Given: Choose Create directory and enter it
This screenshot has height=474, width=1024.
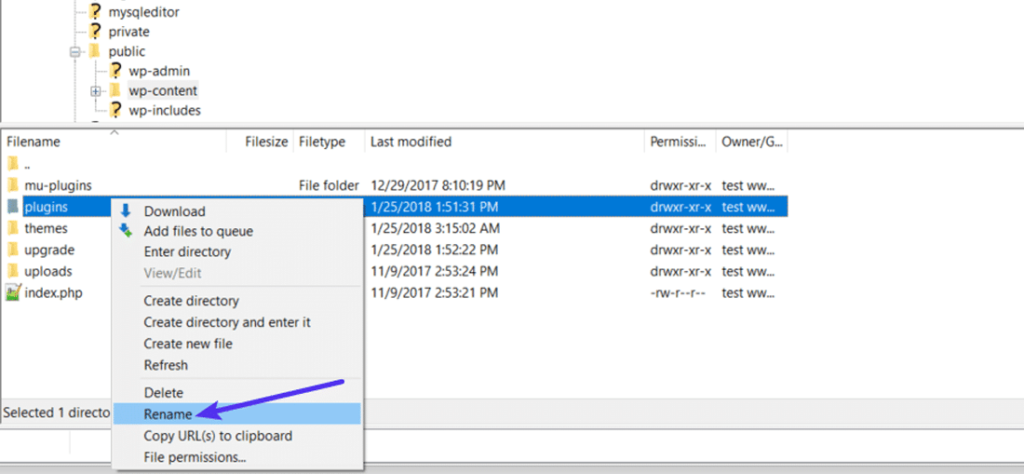Looking at the screenshot, I should pyautogui.click(x=227, y=322).
